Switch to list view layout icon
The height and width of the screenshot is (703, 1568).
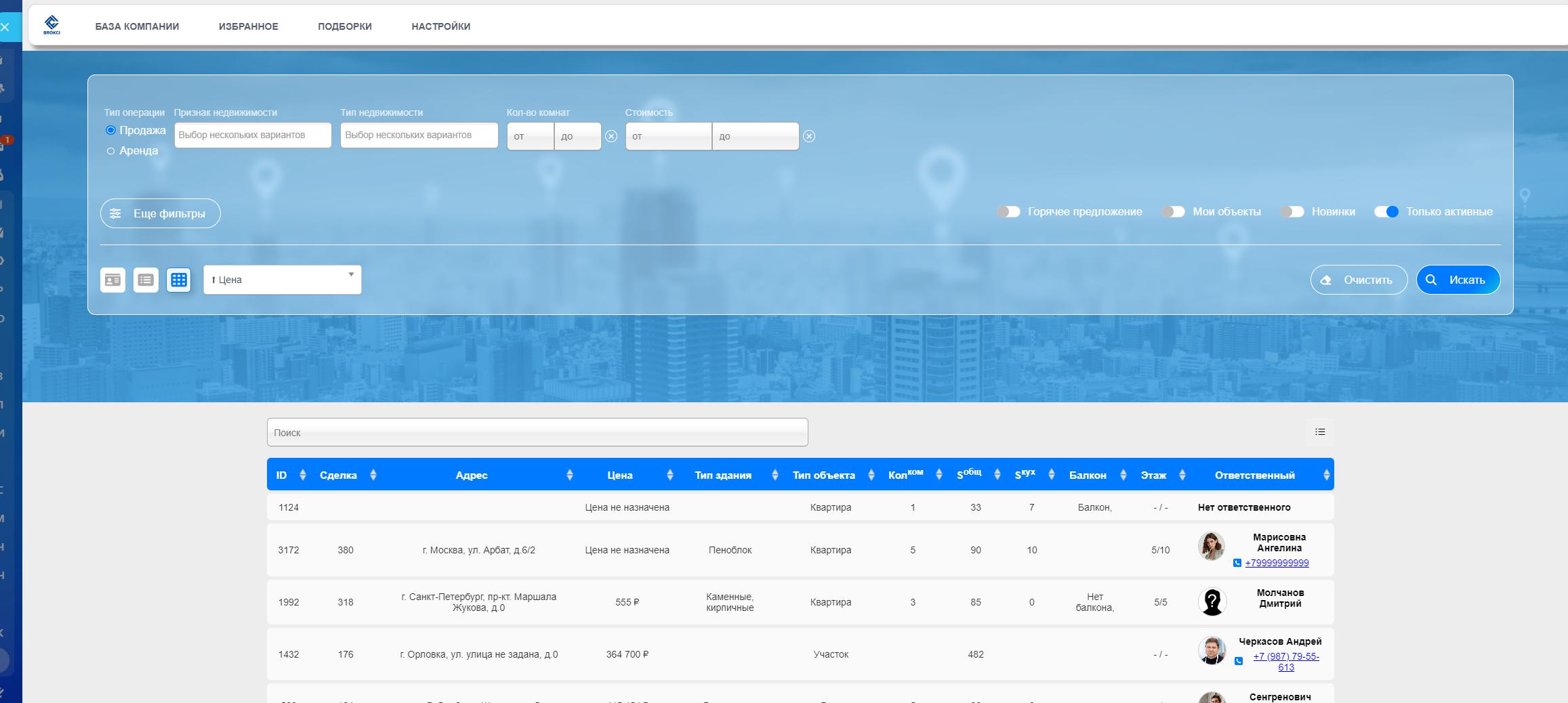pos(146,280)
